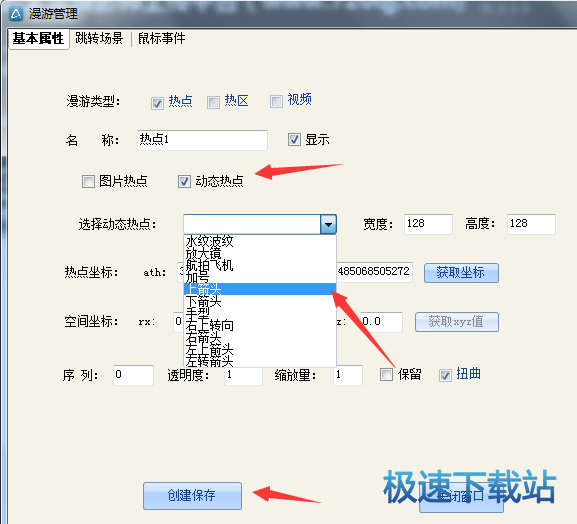Enable the 视频 checkbox
Screen dimensions: 577x524
[x=276, y=101]
